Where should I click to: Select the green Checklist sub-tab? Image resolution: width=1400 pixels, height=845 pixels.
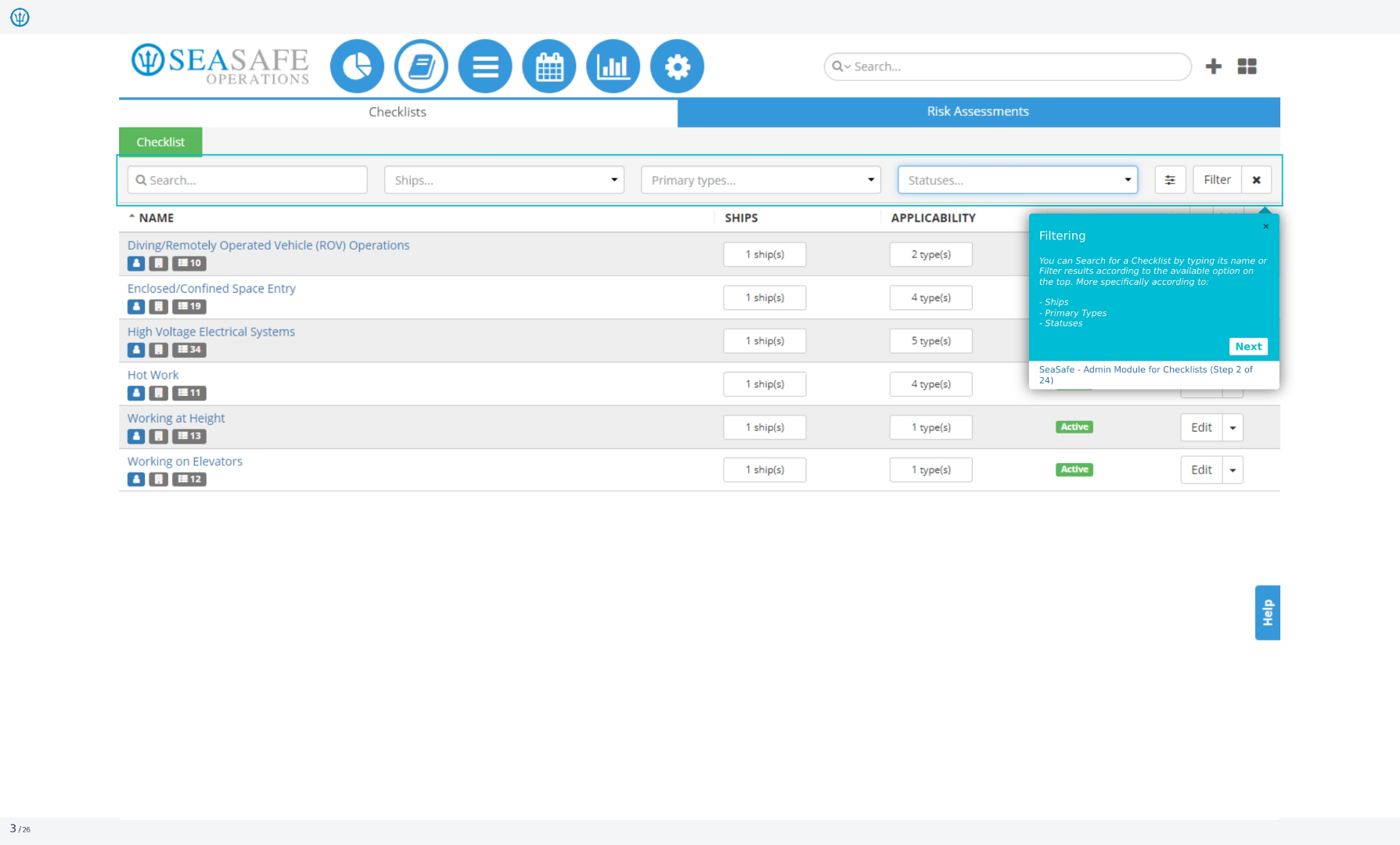tap(160, 142)
